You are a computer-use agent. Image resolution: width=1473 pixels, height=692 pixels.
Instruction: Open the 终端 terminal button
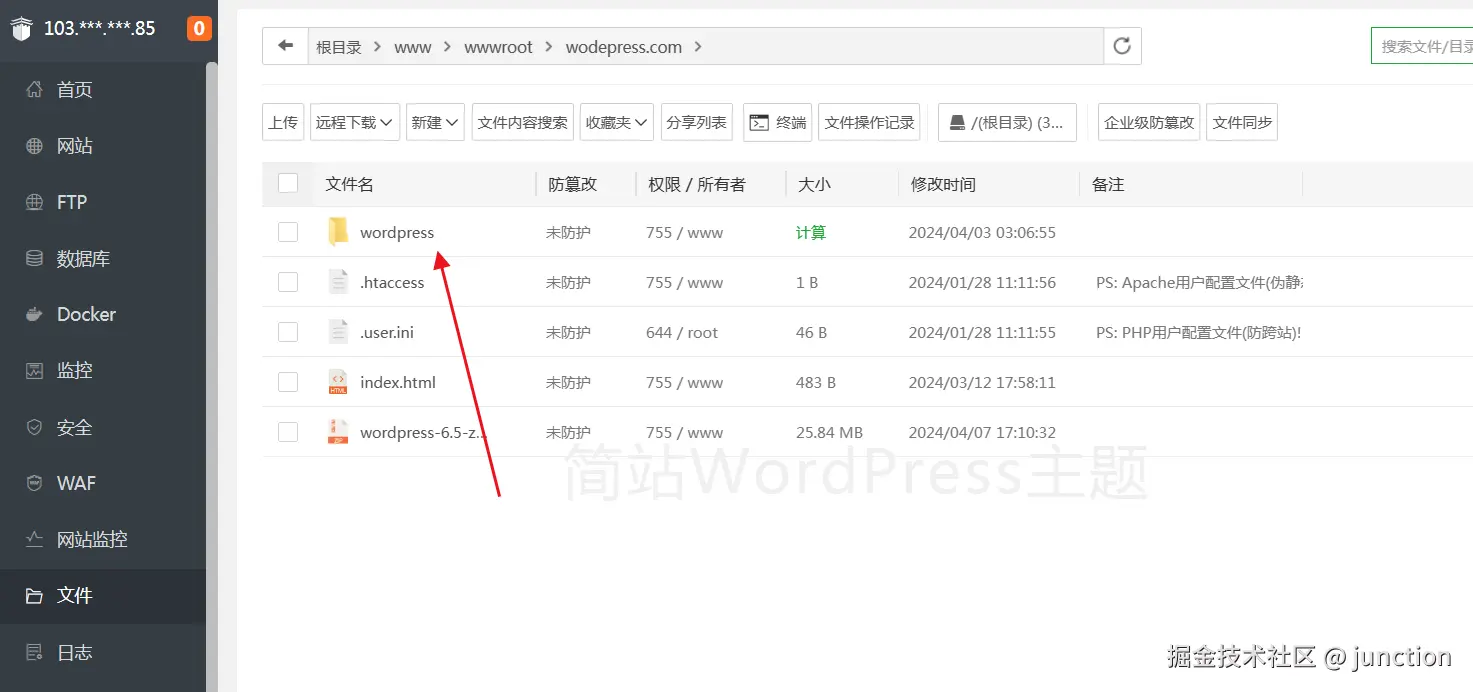click(x=778, y=122)
